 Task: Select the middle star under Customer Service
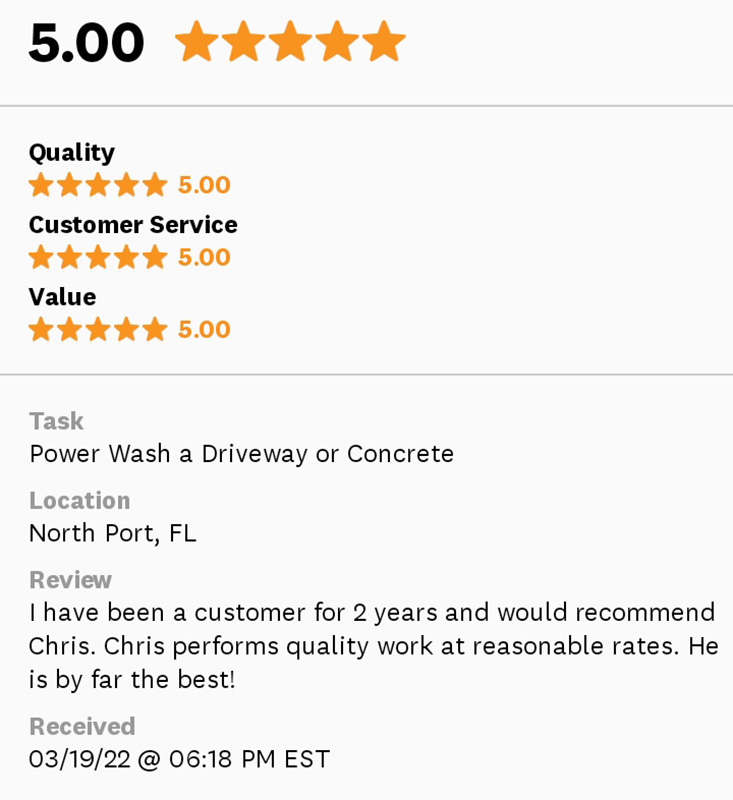(98, 257)
